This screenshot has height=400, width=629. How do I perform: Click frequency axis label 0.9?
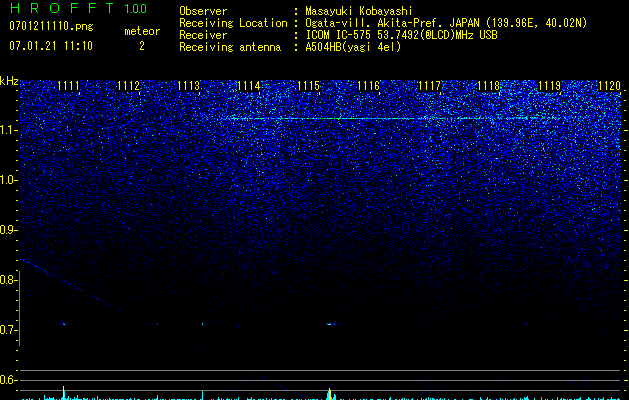pyautogui.click(x=8, y=230)
